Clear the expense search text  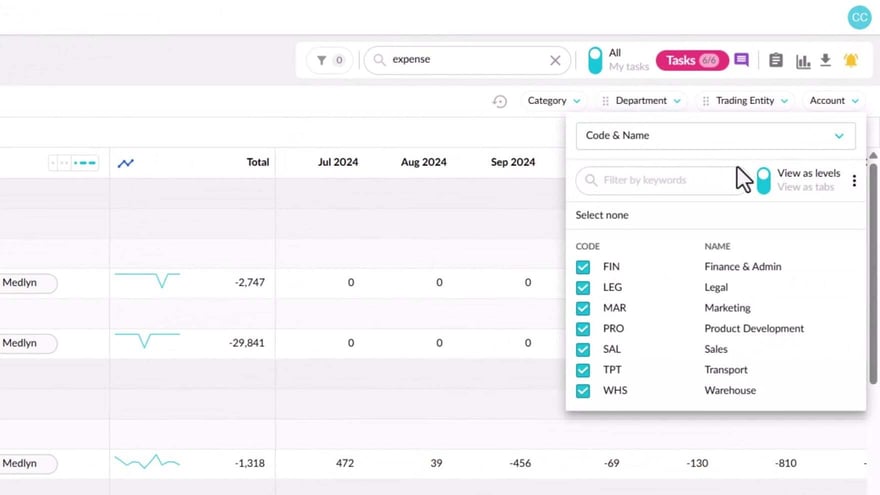click(x=555, y=60)
